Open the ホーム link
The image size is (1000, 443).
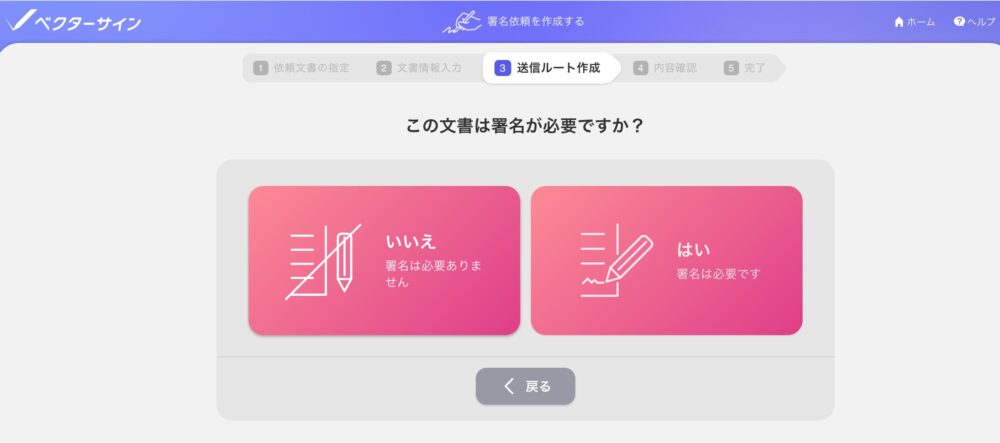coord(915,22)
